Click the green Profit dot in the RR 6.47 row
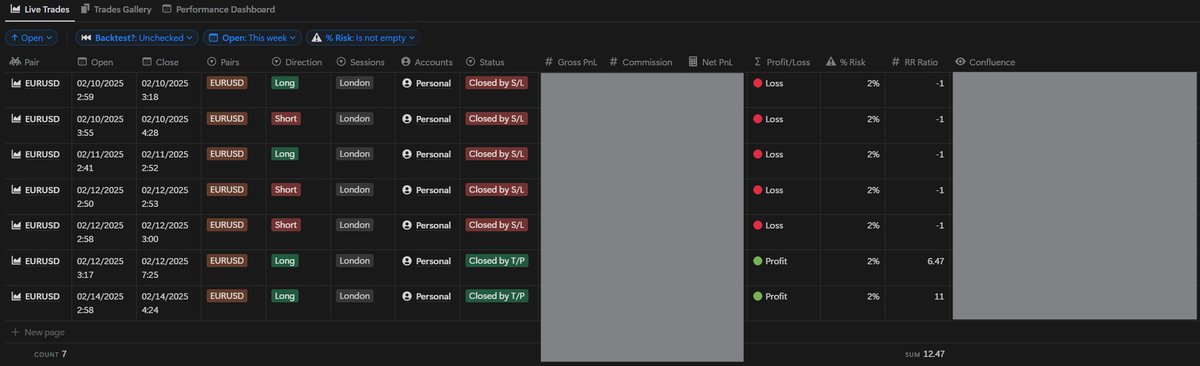The image size is (1200, 366). [x=757, y=261]
